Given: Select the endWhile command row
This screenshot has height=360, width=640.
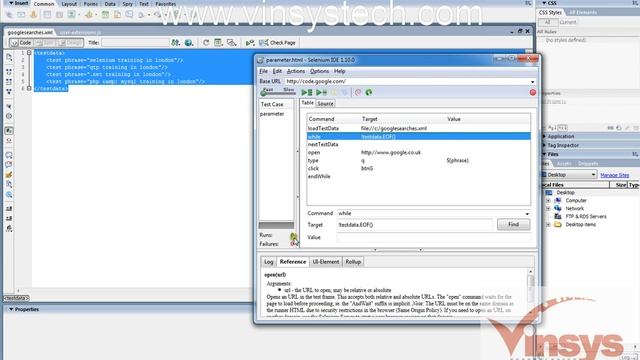Looking at the screenshot, I should (x=418, y=176).
